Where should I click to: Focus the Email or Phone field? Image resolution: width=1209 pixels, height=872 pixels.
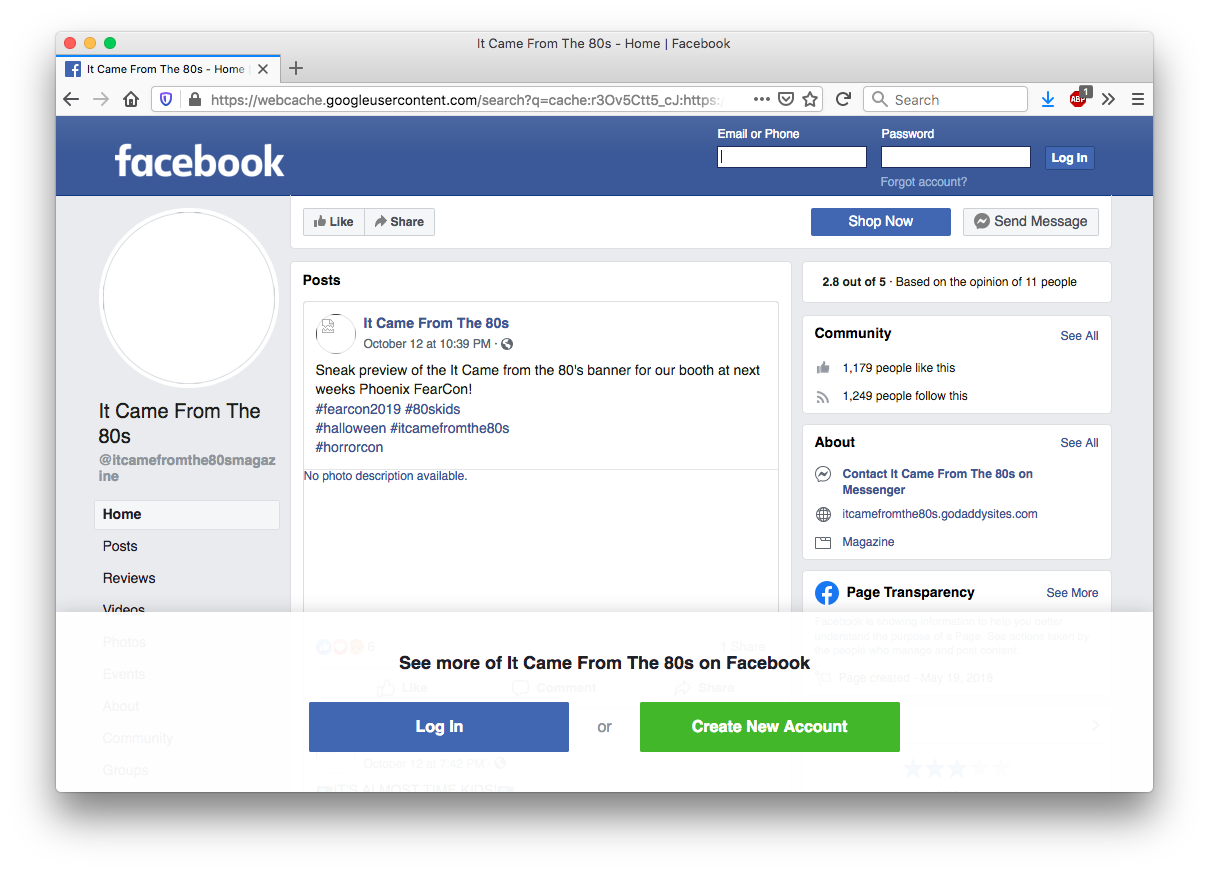click(x=792, y=157)
